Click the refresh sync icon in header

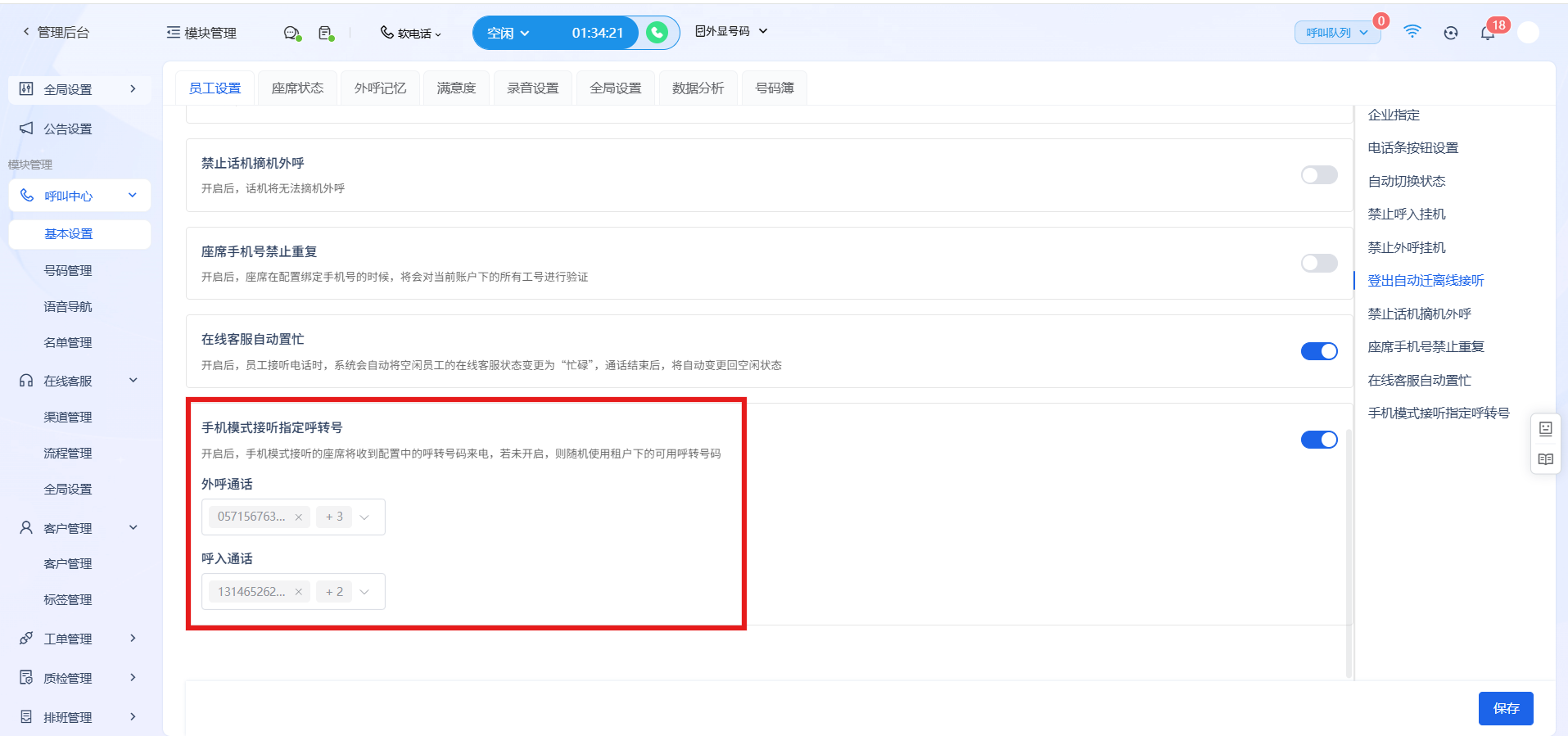[x=1451, y=33]
